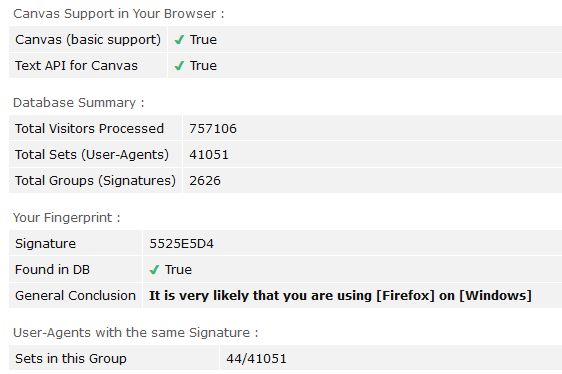Click the Text API for Canvas label
The image size is (562, 374).
[x=76, y=66]
